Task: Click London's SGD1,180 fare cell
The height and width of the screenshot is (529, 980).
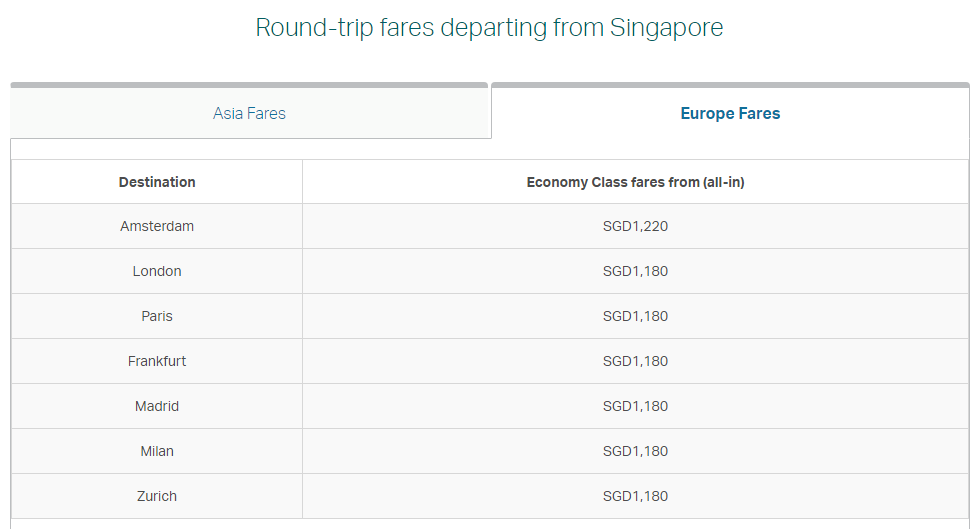Action: (635, 271)
